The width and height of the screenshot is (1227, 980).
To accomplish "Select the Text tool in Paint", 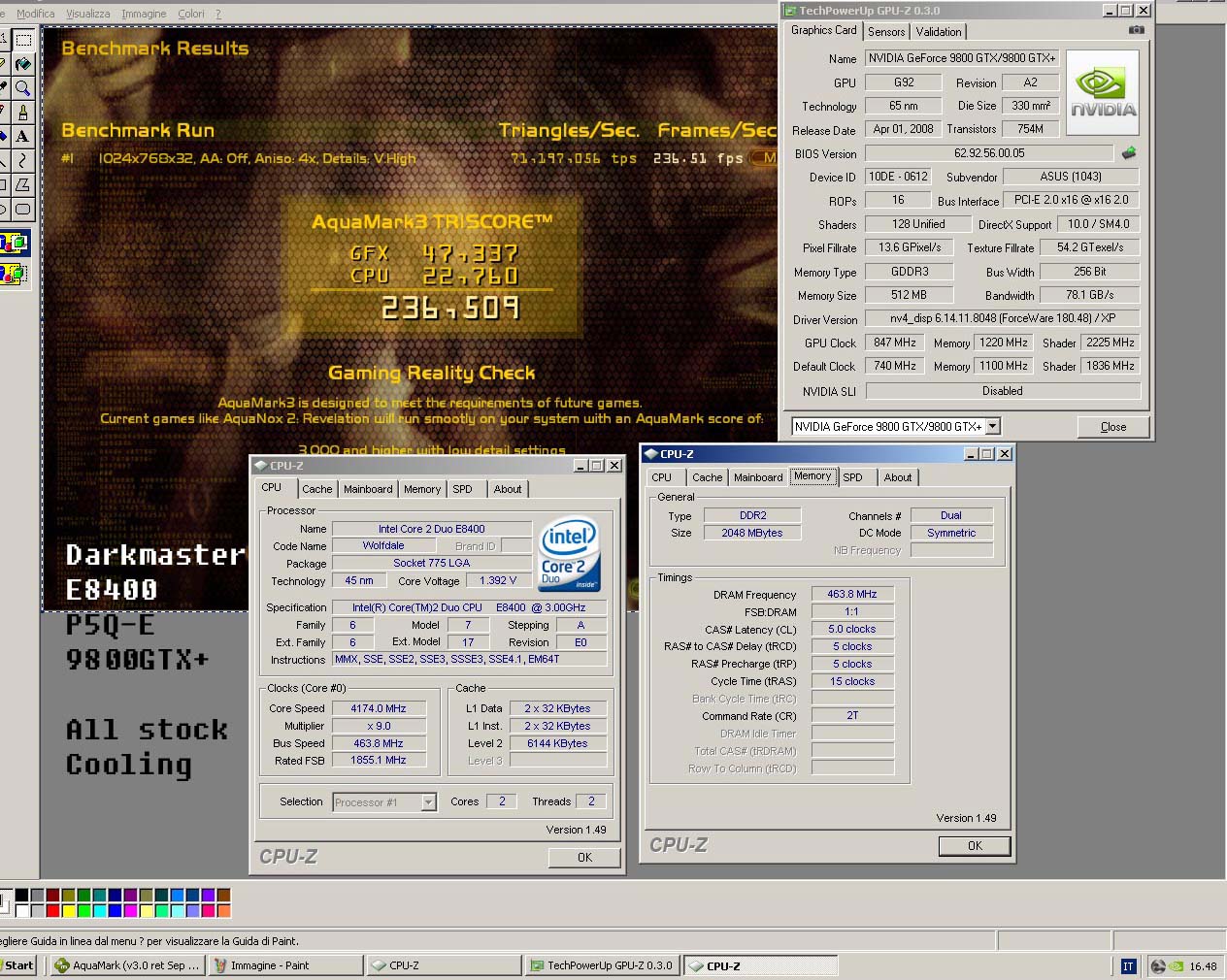I will point(23,137).
